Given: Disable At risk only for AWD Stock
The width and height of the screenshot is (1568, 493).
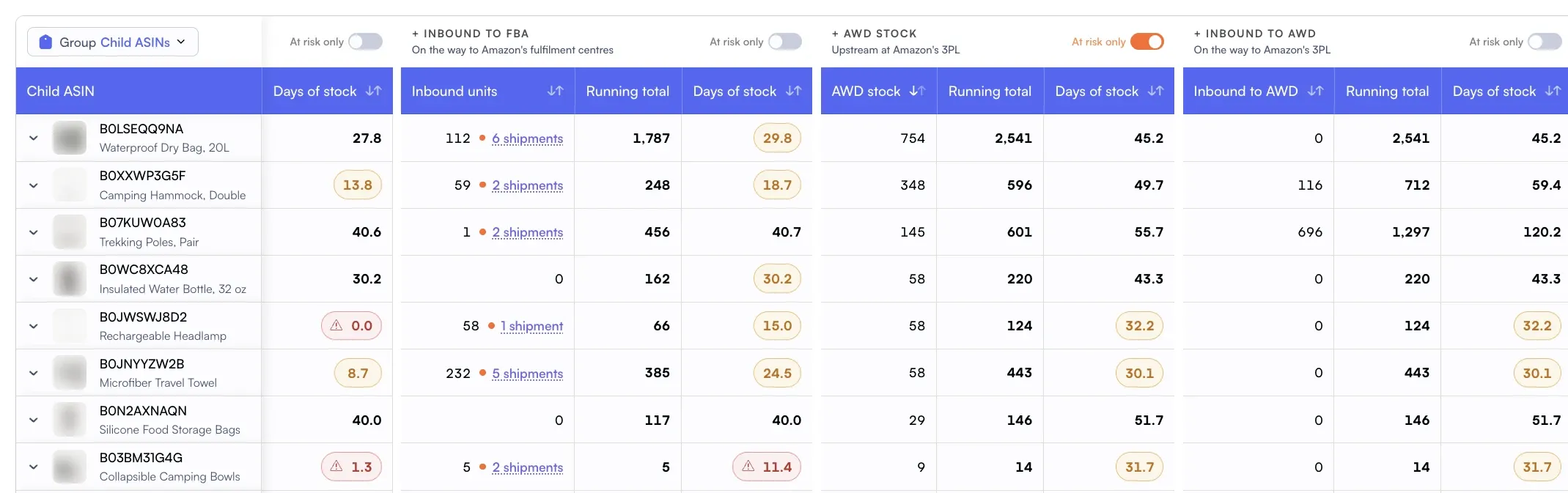Looking at the screenshot, I should point(1146,42).
